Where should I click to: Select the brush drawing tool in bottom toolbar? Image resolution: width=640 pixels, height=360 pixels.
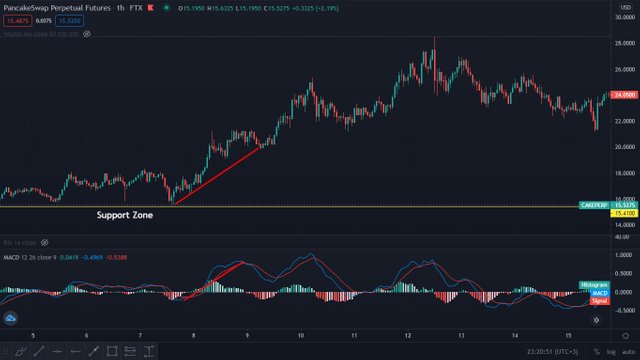(x=21, y=351)
